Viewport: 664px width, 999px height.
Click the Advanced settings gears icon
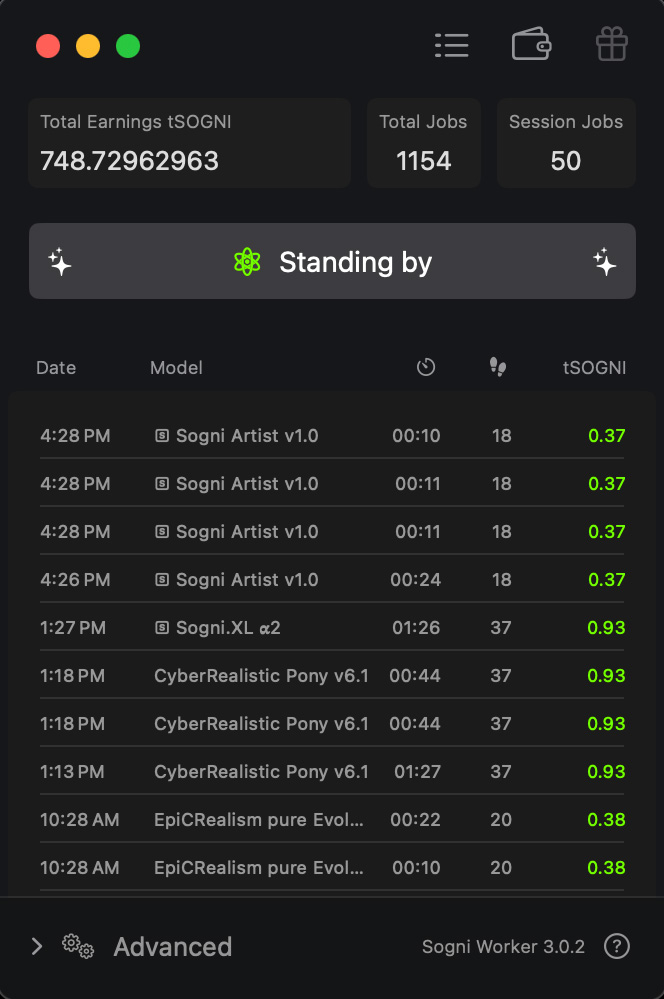click(78, 946)
